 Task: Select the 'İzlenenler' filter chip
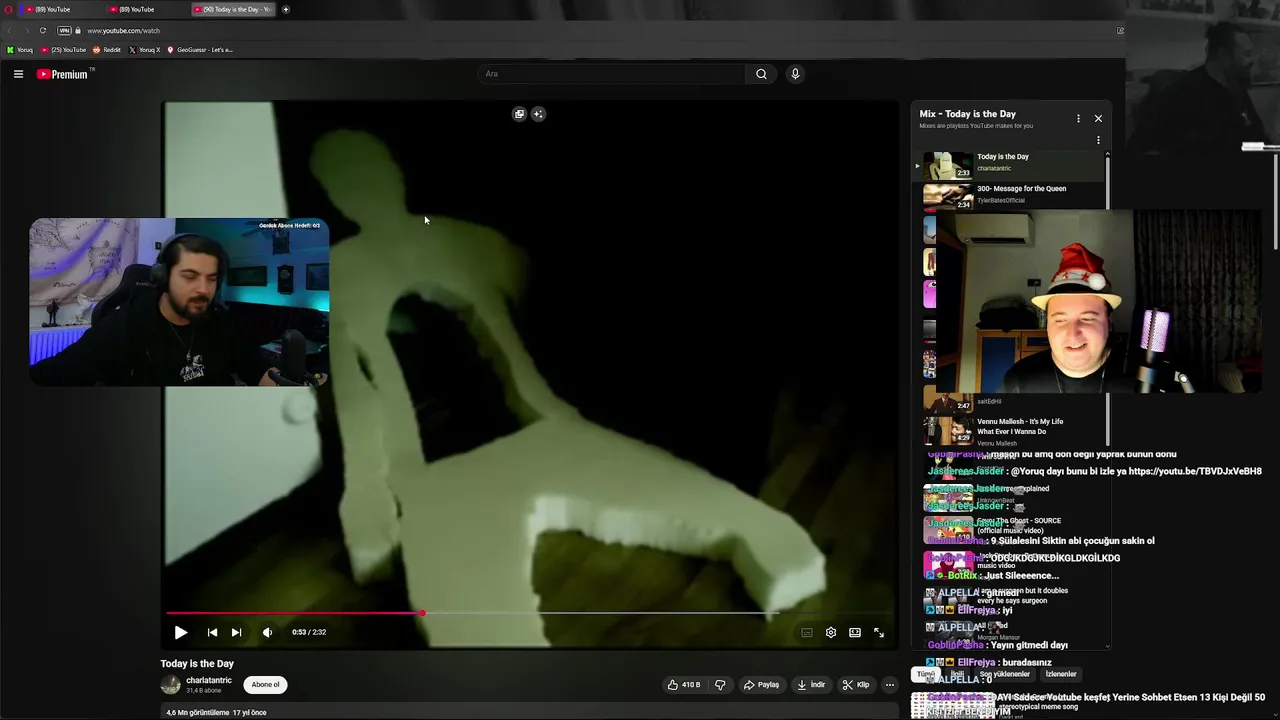click(1060, 674)
